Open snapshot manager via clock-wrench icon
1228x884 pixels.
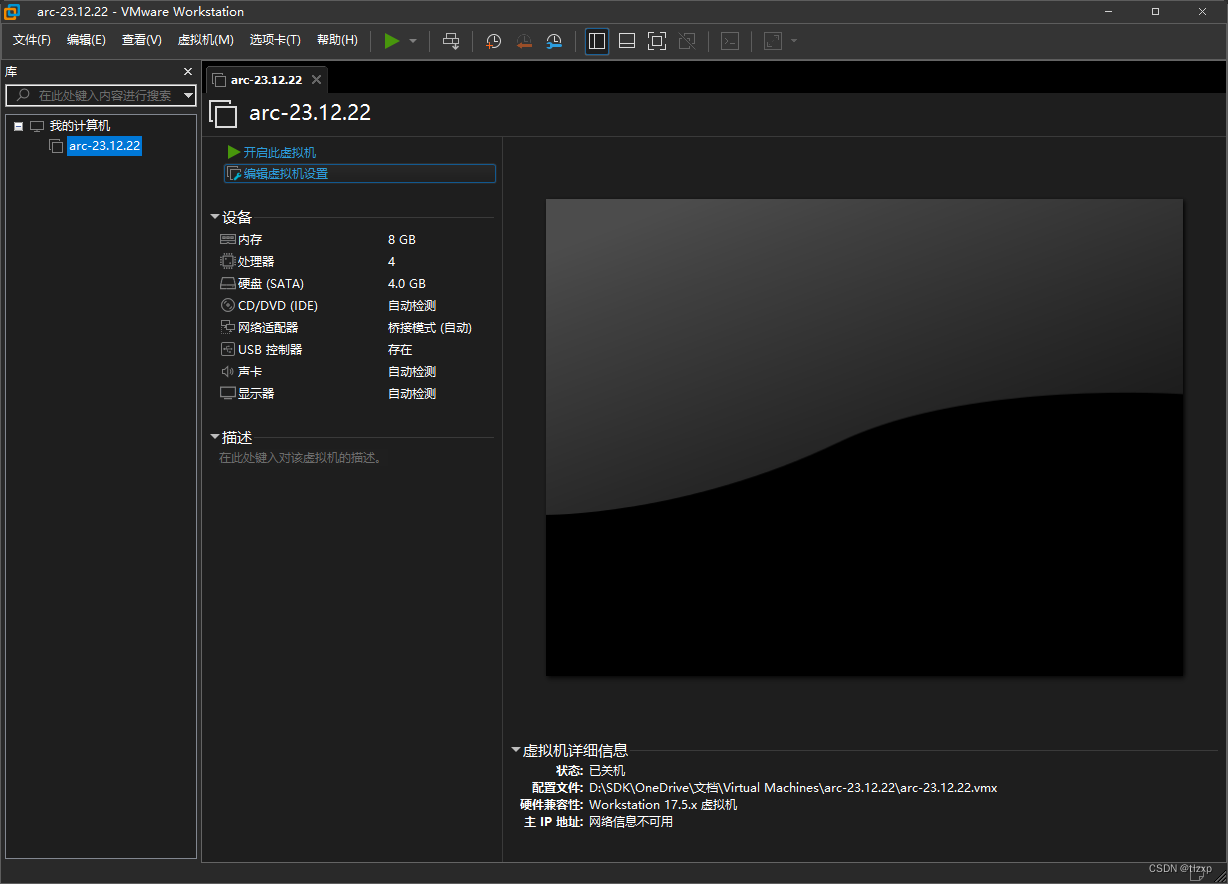coord(554,41)
